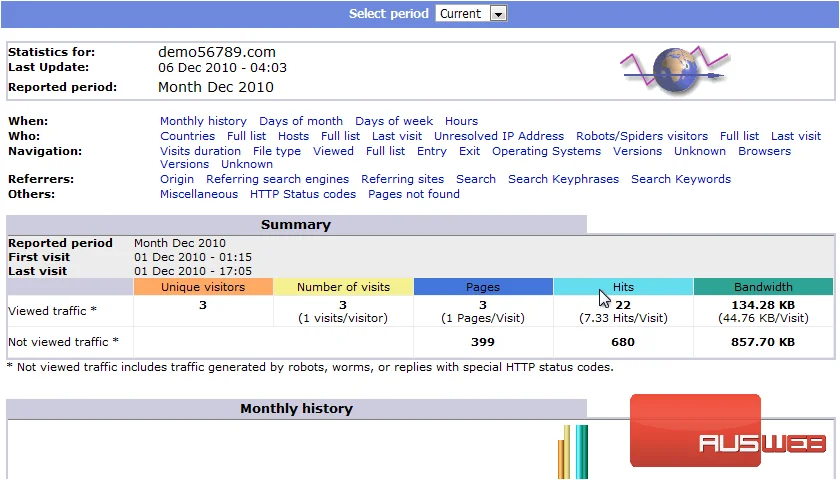840x480 pixels.
Task: Open the Full list link after Hosts
Action: click(x=340, y=136)
